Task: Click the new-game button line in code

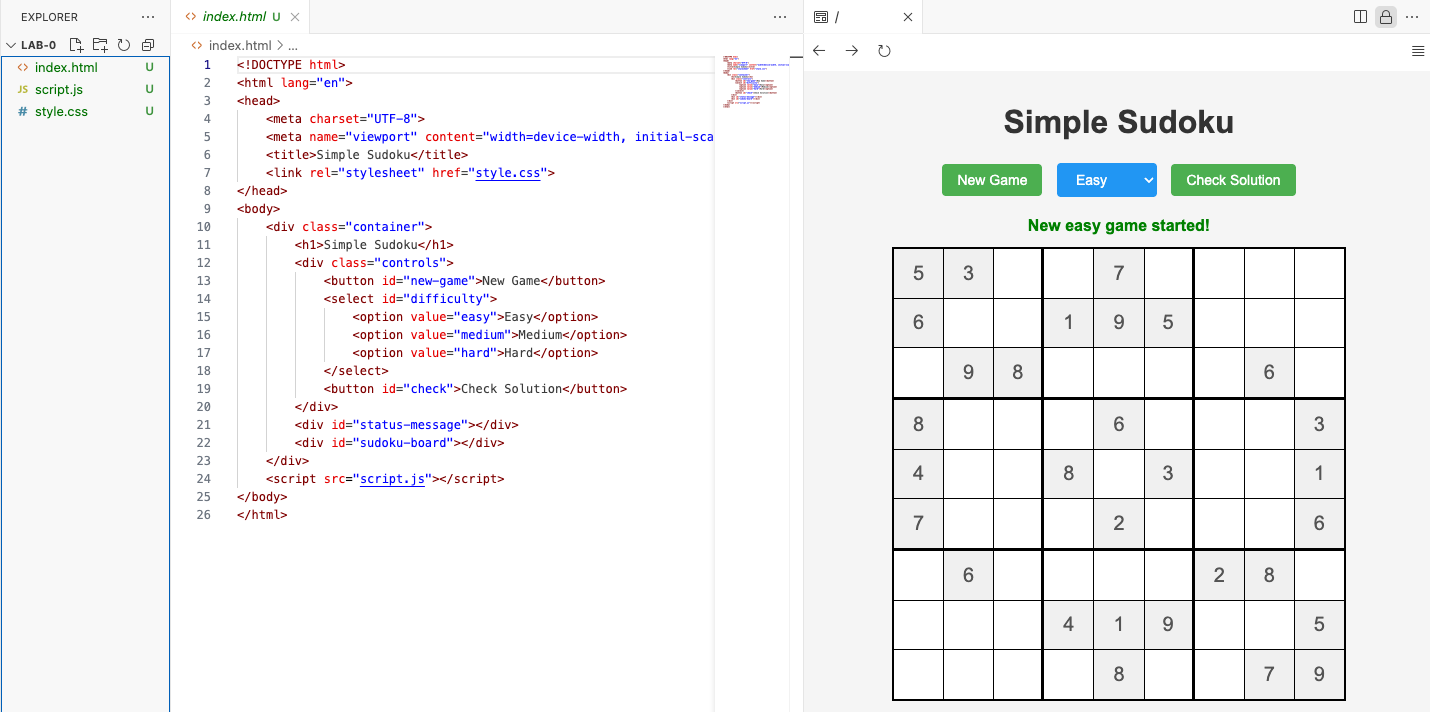Action: click(464, 281)
